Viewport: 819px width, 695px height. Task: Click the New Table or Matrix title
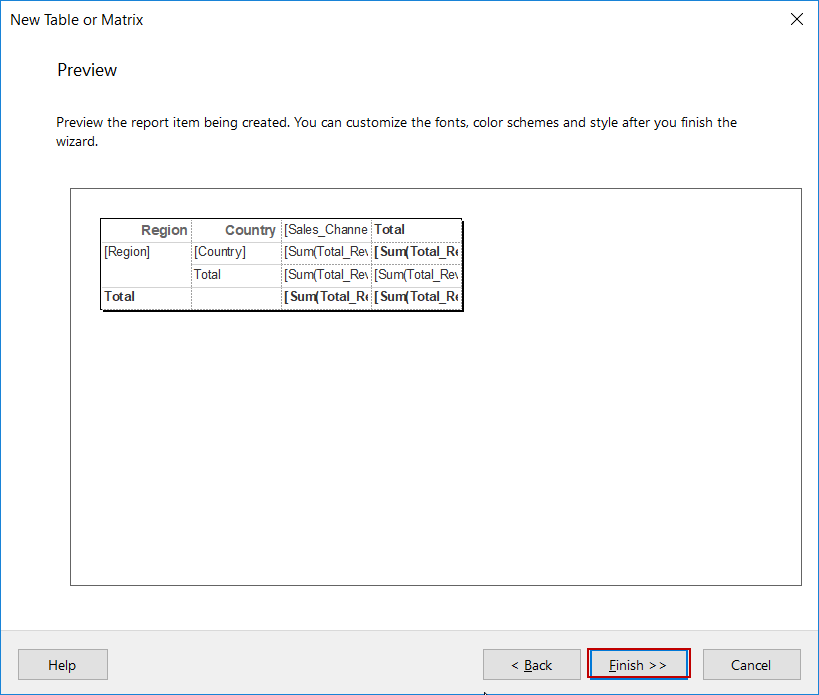pyautogui.click(x=76, y=19)
